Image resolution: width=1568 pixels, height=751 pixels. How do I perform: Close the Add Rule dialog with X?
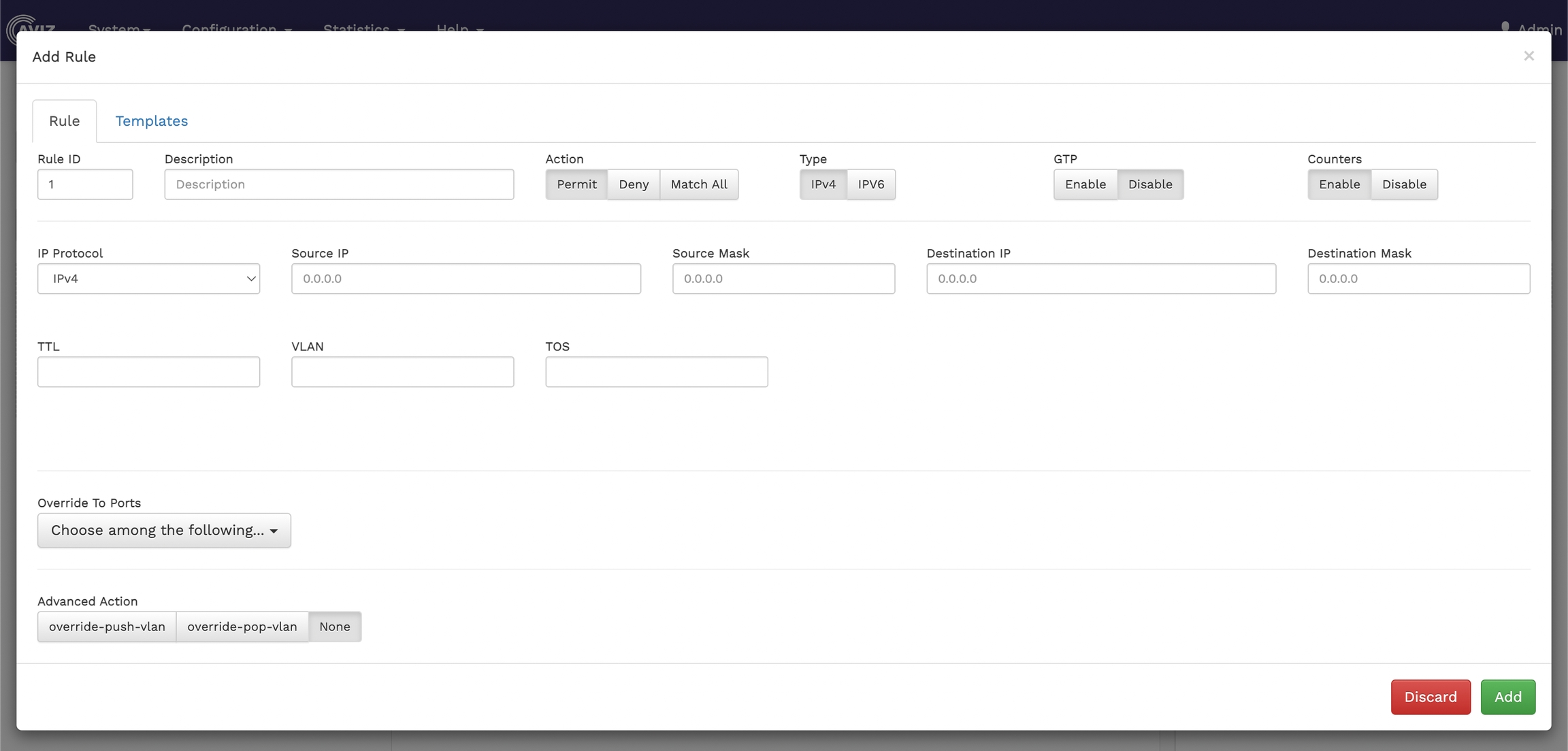tap(1529, 56)
